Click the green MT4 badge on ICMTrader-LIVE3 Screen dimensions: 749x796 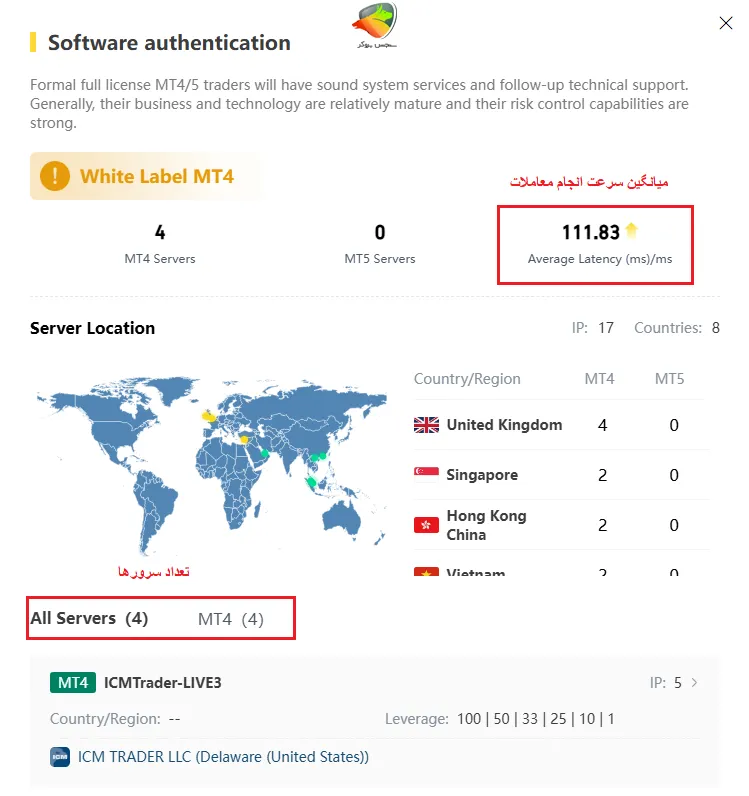pyautogui.click(x=72, y=683)
